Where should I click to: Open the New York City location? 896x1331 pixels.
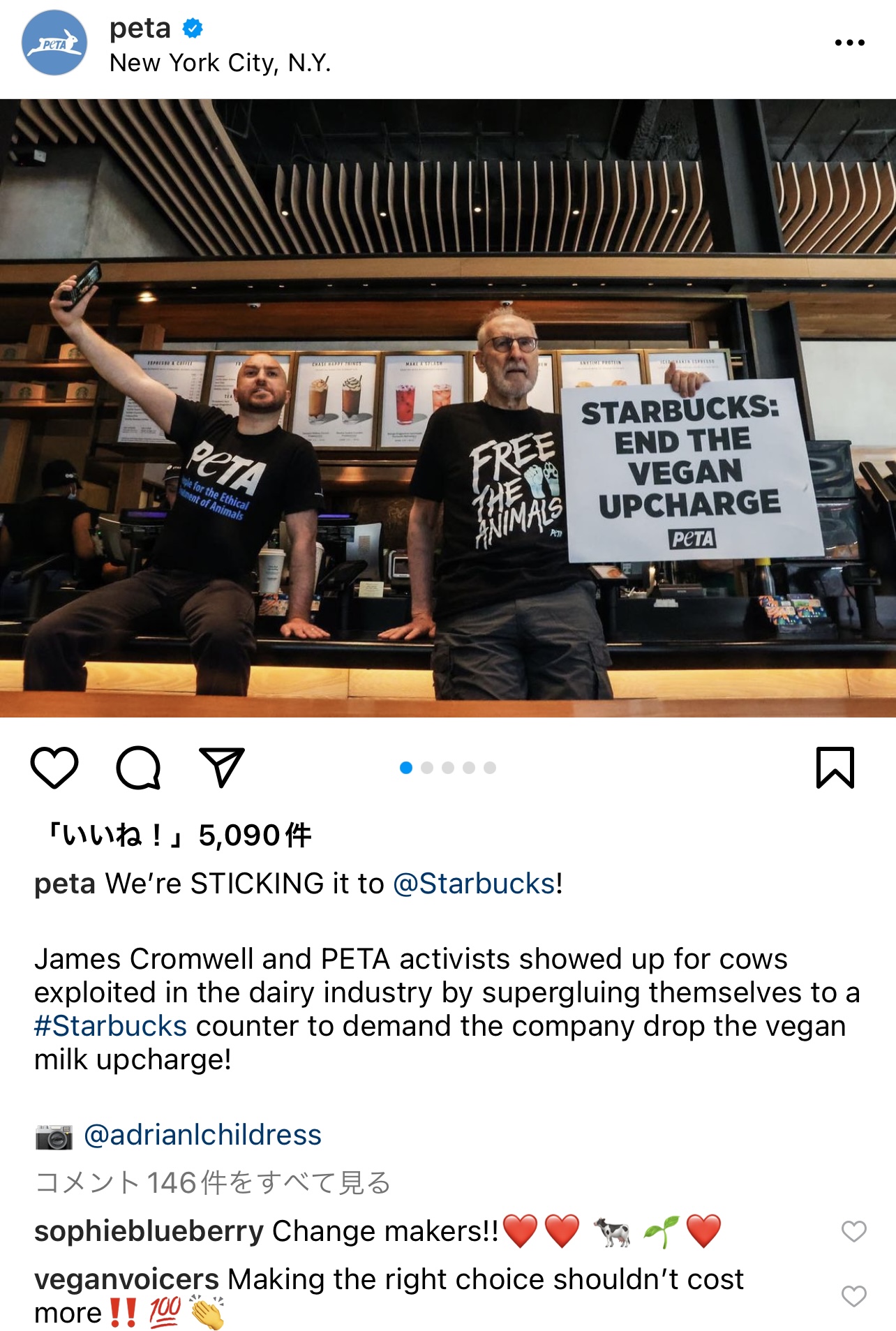(220, 63)
